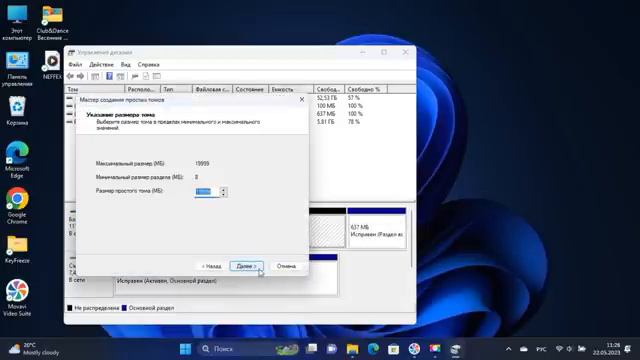Launch Google Chrome from desktop shortcut

[17, 206]
